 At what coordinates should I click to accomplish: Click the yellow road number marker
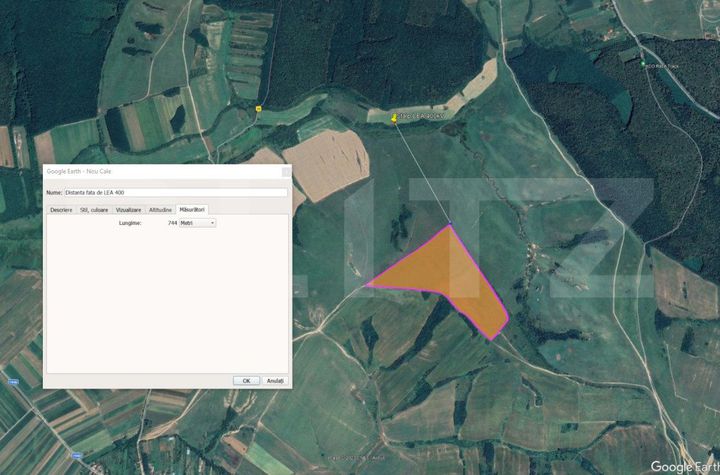click(x=259, y=109)
